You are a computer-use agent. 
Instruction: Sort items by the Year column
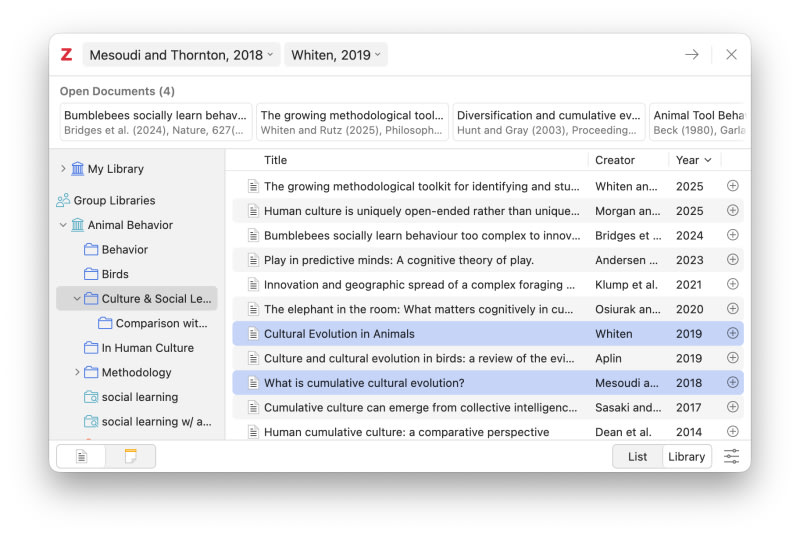(x=693, y=160)
